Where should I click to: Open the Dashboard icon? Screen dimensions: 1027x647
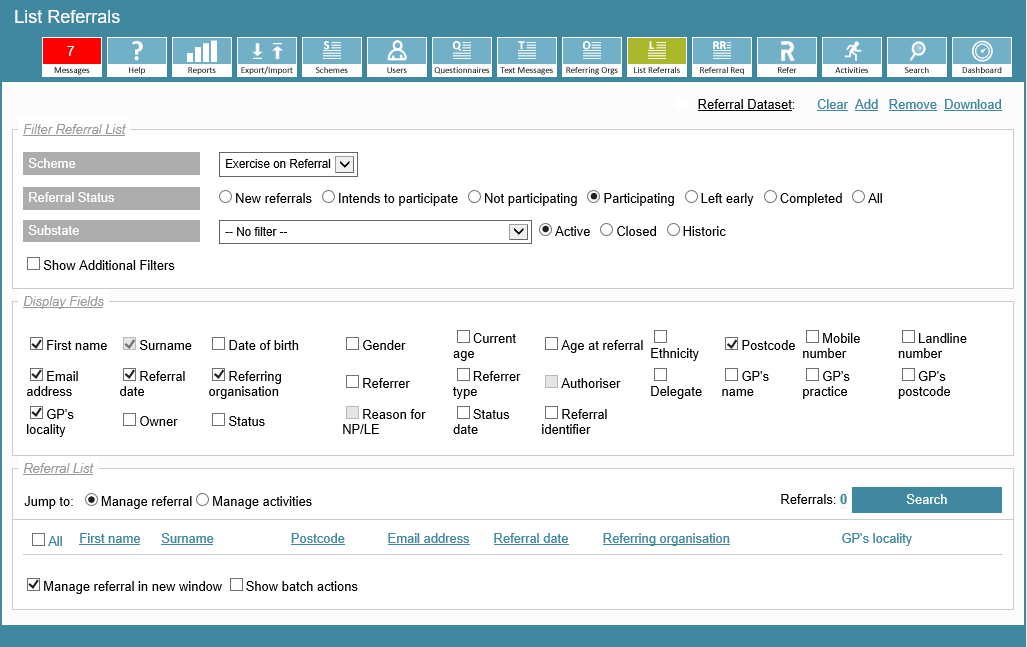[982, 57]
